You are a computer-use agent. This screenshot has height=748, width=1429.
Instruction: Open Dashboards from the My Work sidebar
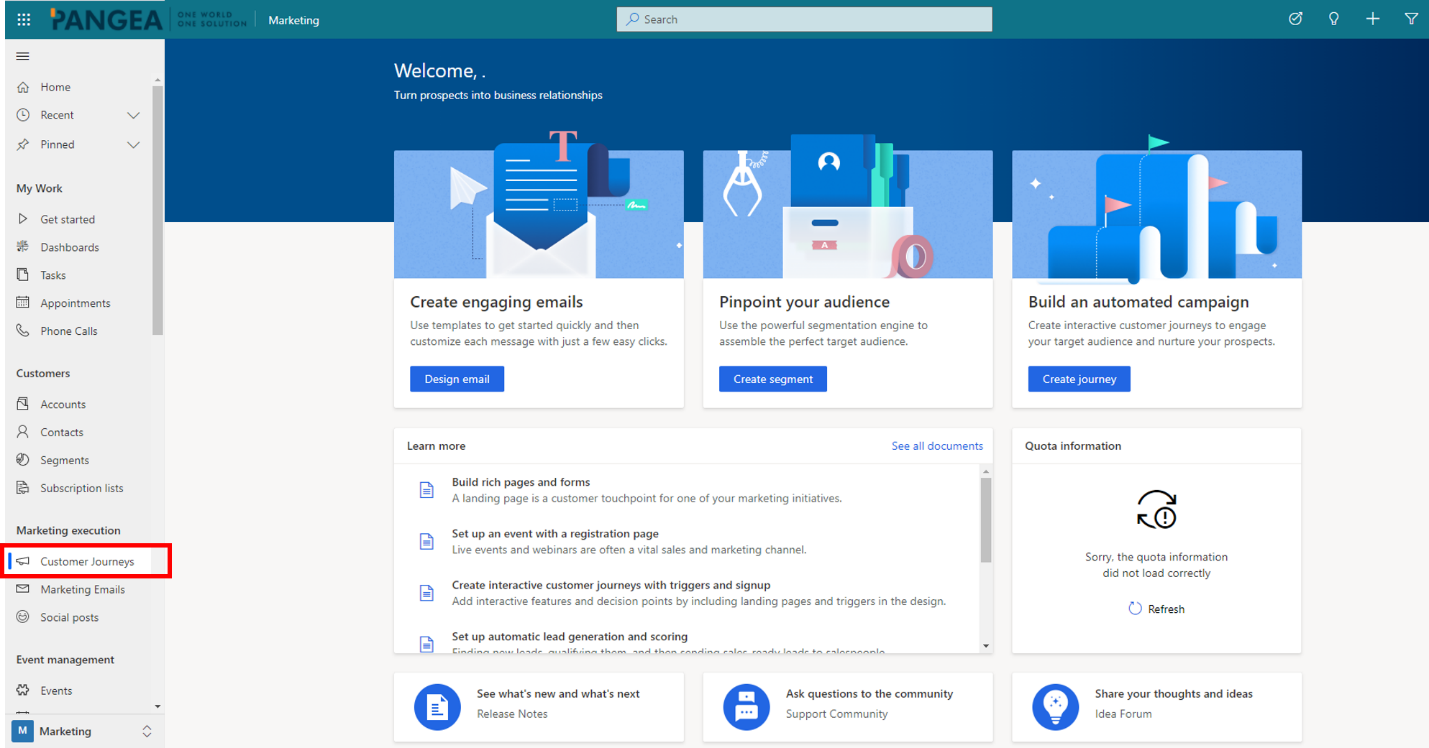[x=71, y=247]
